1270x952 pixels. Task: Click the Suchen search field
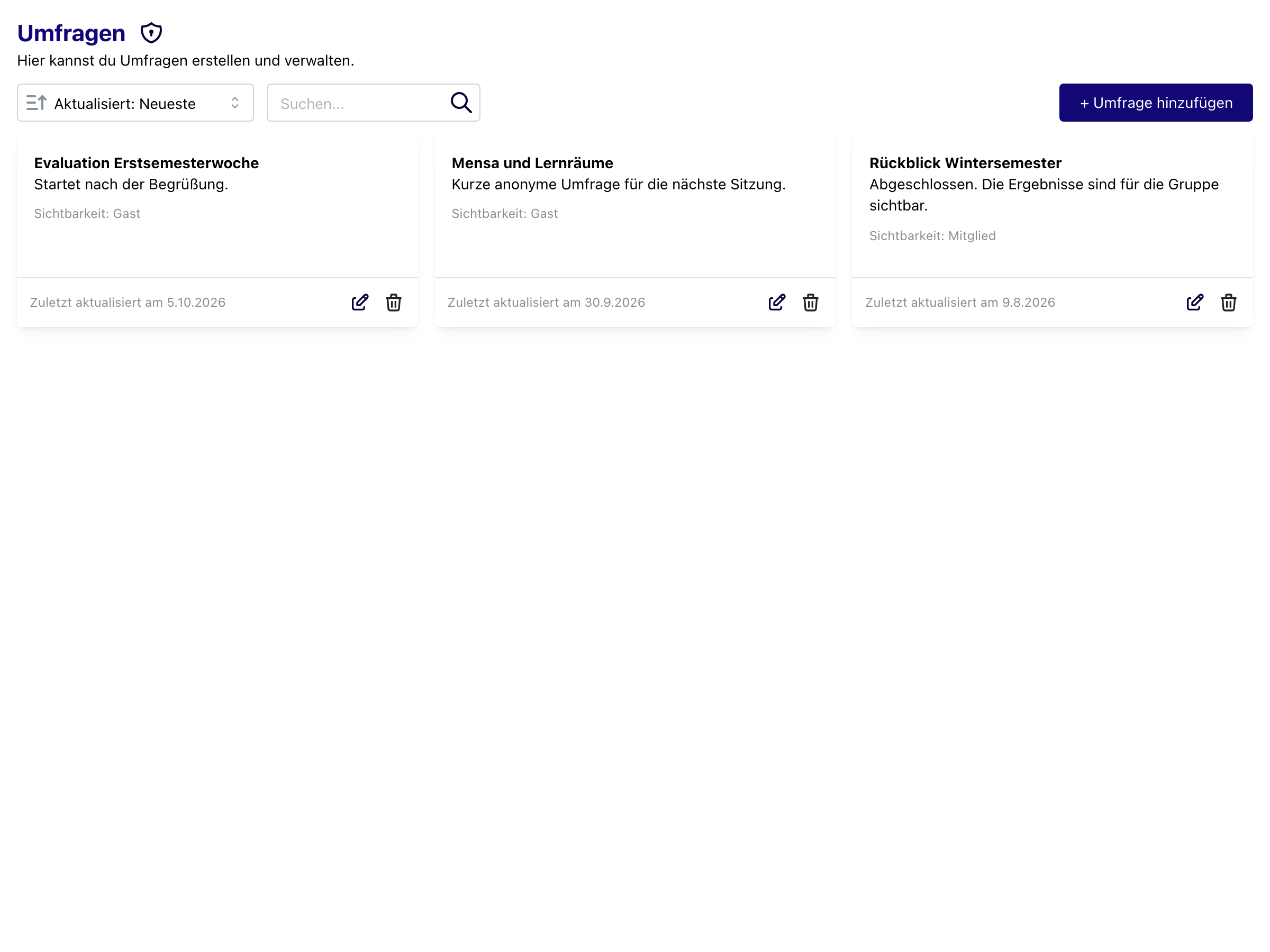373,103
